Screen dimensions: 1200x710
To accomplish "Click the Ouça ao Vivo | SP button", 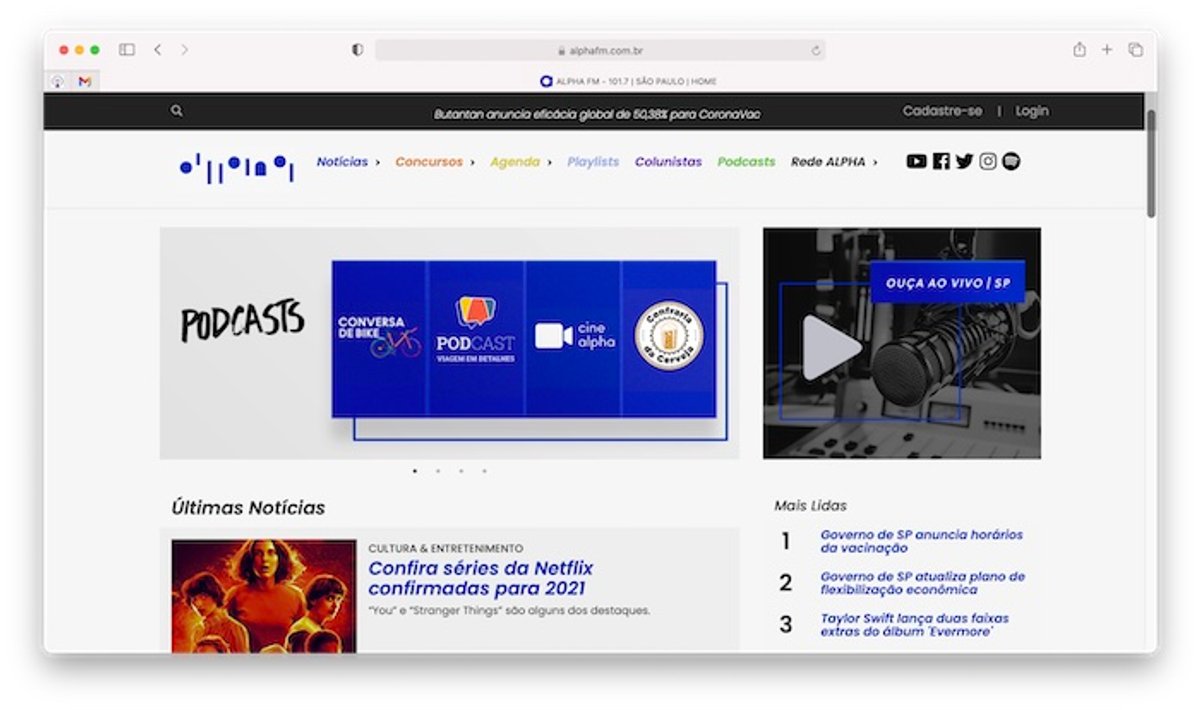I will pos(947,283).
